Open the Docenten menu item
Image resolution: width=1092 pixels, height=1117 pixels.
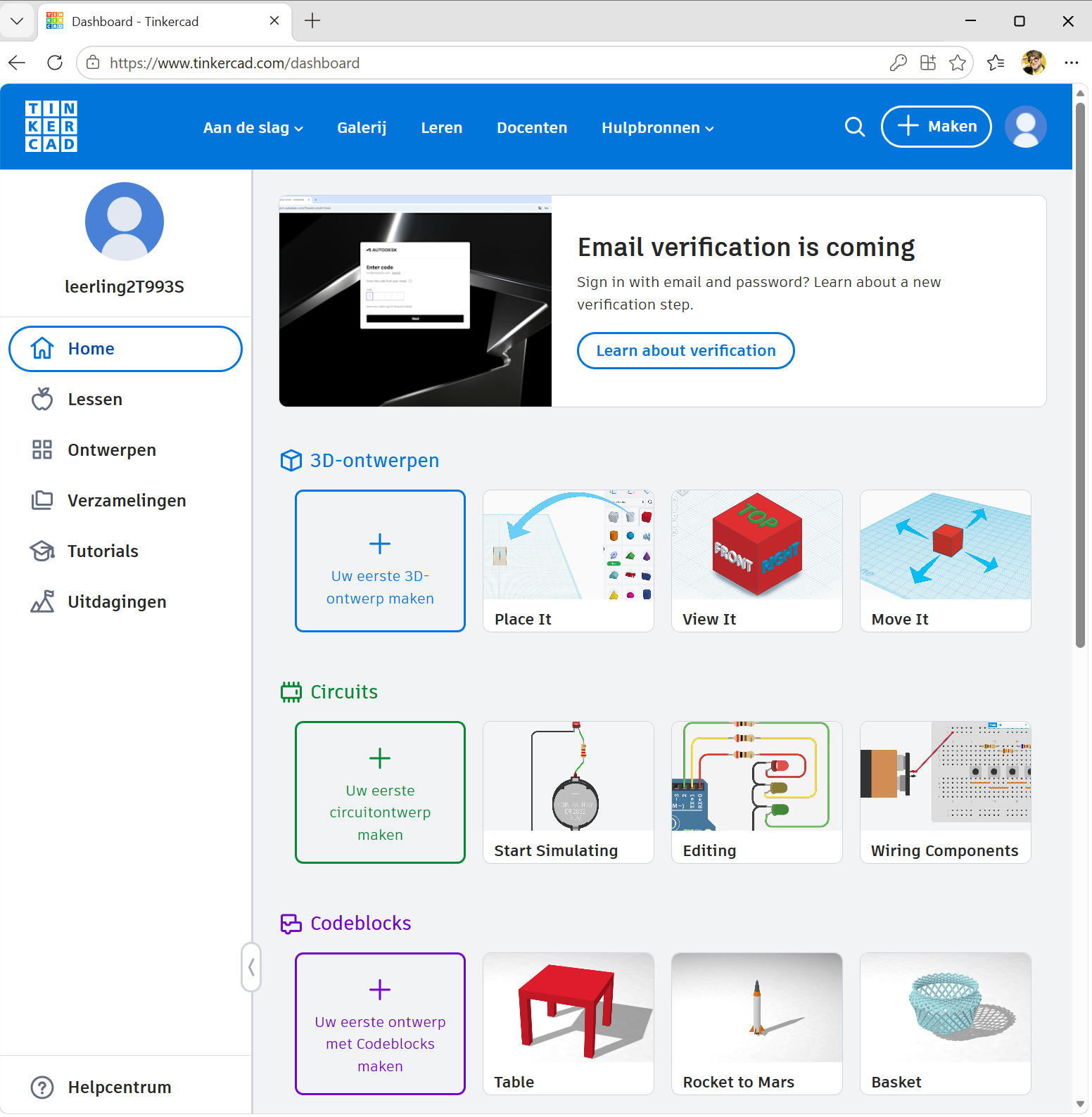532,128
